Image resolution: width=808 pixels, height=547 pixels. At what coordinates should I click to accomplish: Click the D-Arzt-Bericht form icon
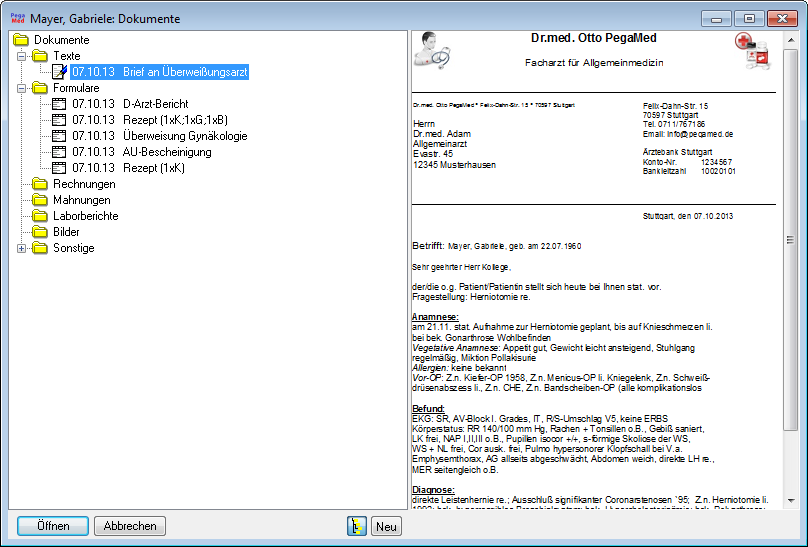[59, 104]
